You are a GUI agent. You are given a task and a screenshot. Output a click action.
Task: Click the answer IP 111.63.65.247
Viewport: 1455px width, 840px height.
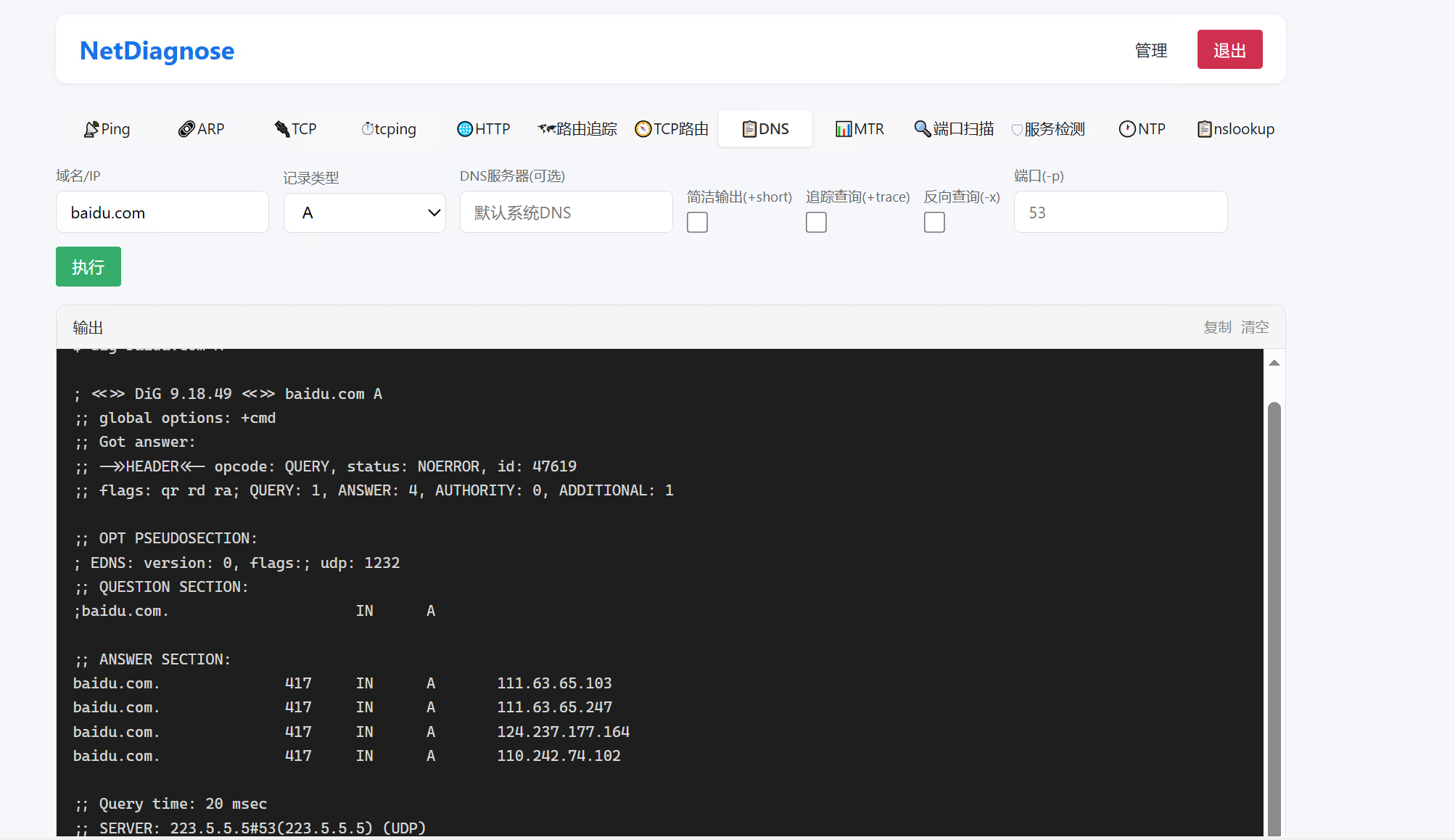(554, 707)
